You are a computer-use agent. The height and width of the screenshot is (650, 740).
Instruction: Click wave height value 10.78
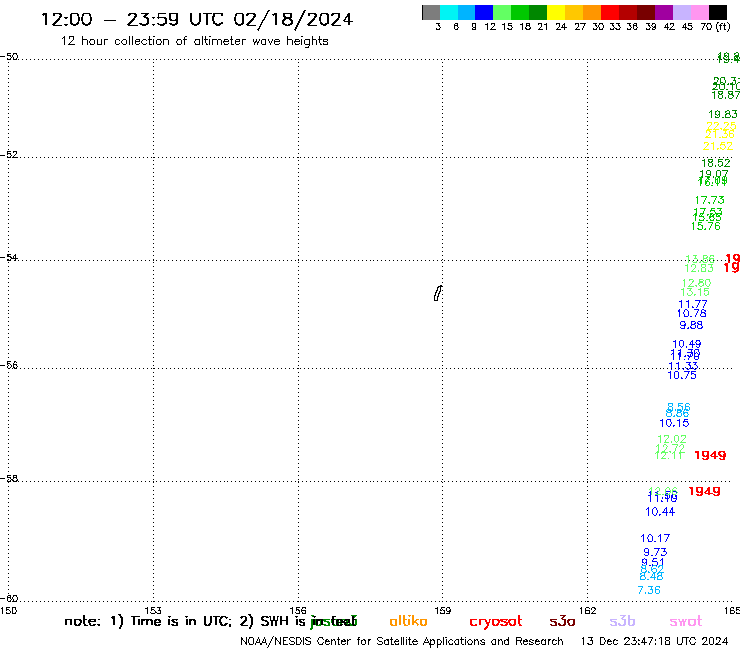(x=691, y=313)
